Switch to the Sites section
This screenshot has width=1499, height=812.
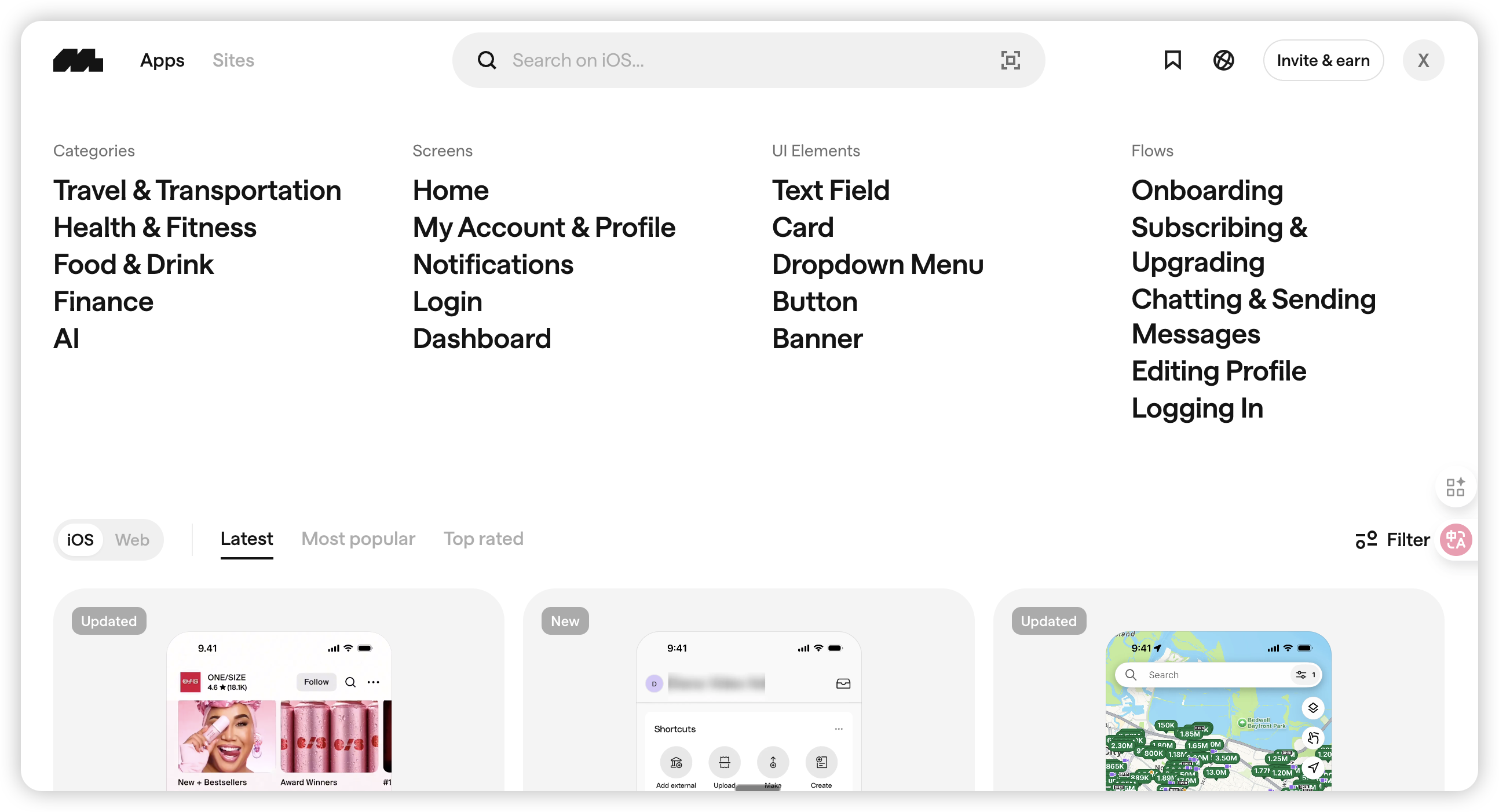tap(233, 61)
